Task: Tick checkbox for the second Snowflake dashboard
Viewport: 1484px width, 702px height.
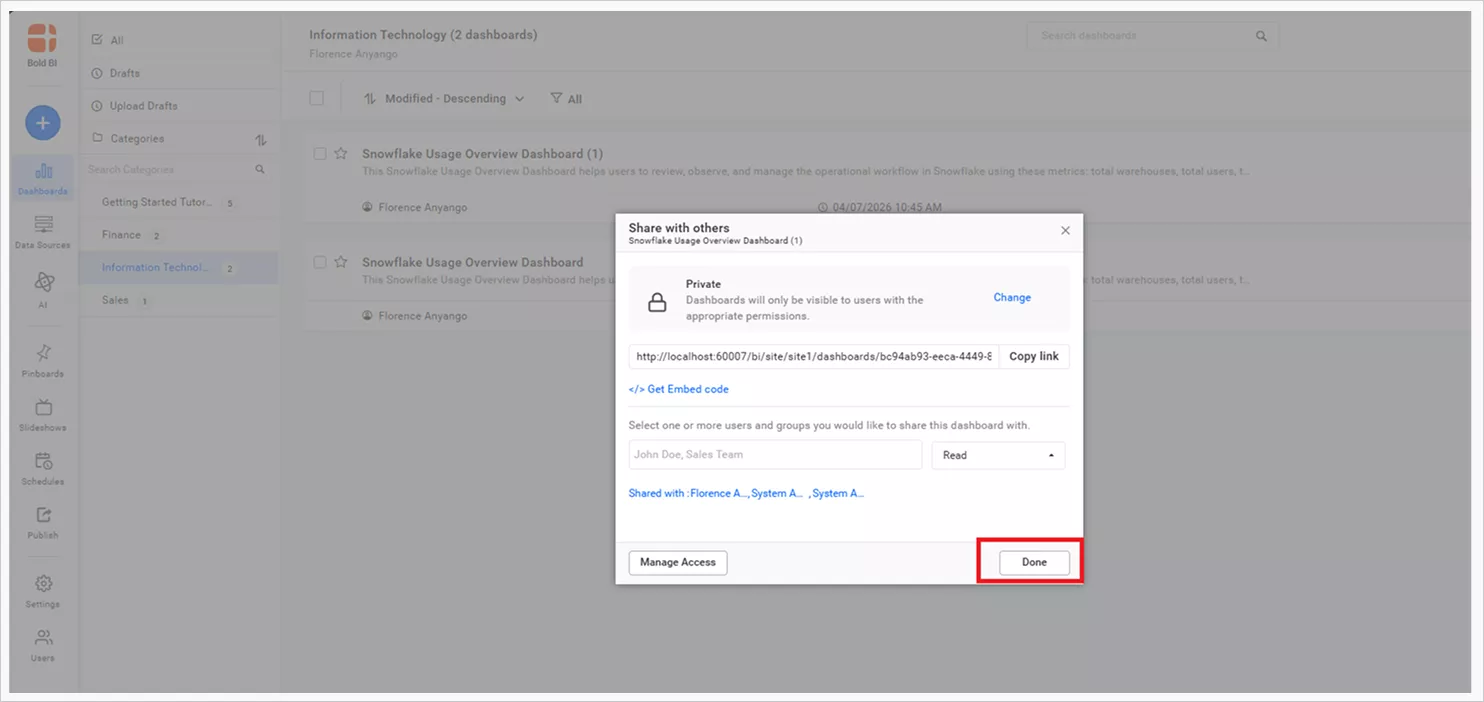Action: coord(320,262)
